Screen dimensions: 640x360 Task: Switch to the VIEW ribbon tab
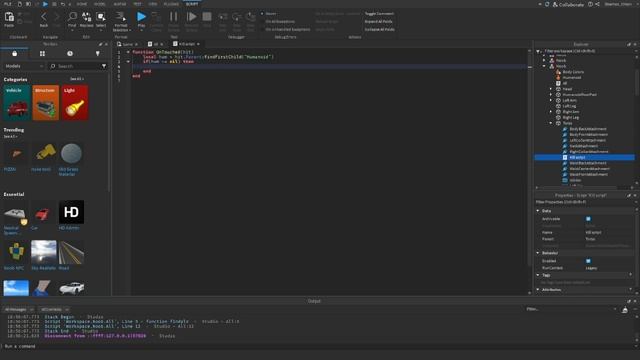tap(153, 4)
